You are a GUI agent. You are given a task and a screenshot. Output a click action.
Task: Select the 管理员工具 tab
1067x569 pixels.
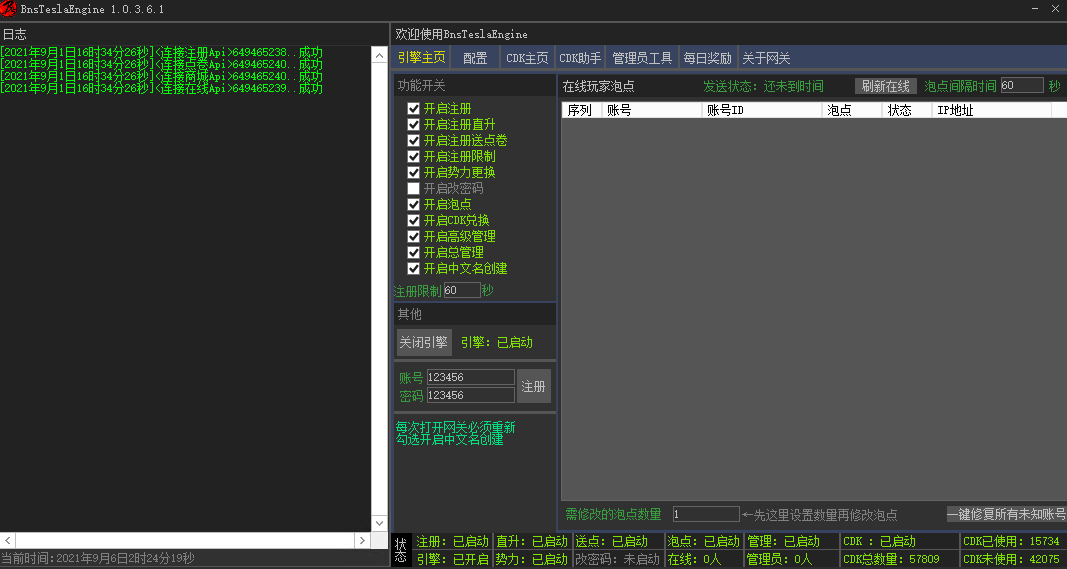pyautogui.click(x=642, y=58)
